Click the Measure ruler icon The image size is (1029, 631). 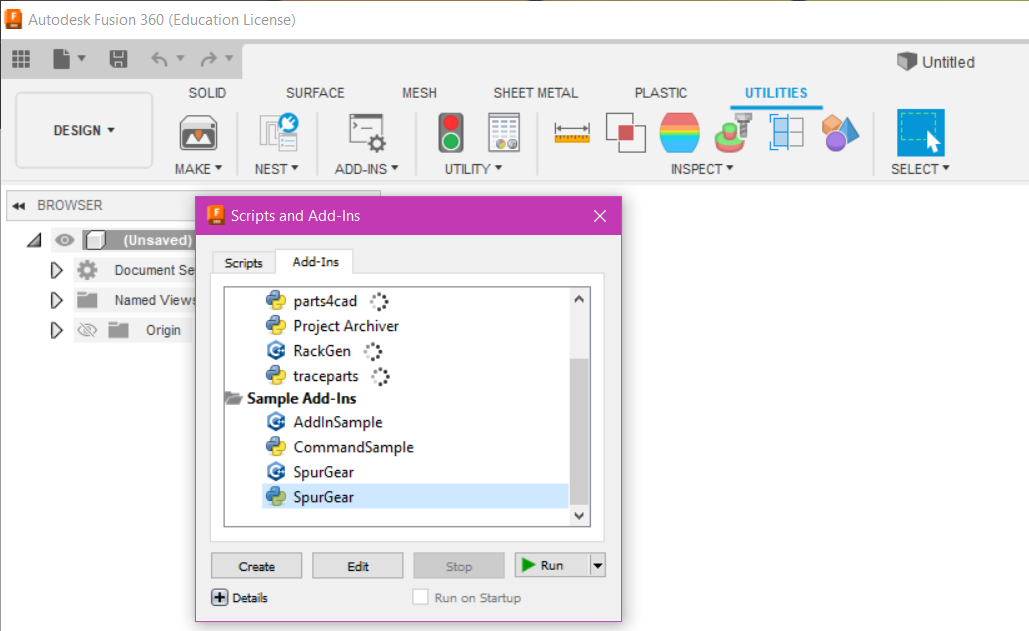click(x=572, y=132)
